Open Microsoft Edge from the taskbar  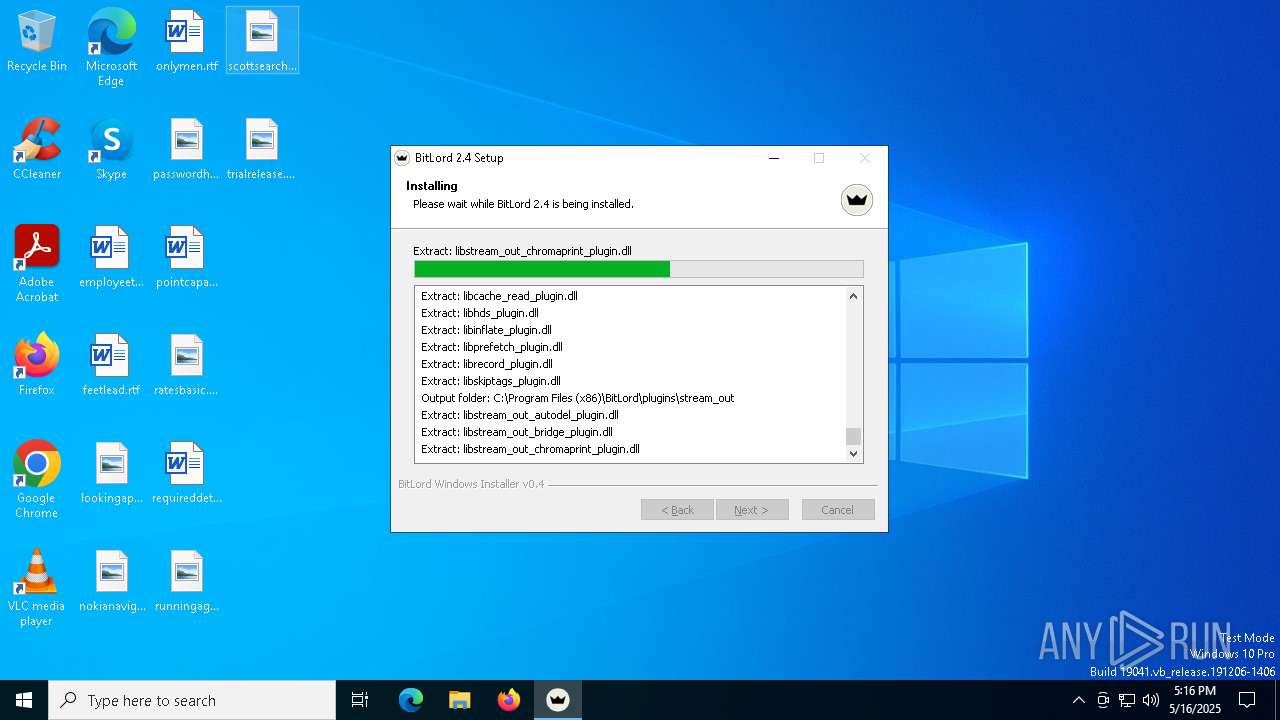411,700
